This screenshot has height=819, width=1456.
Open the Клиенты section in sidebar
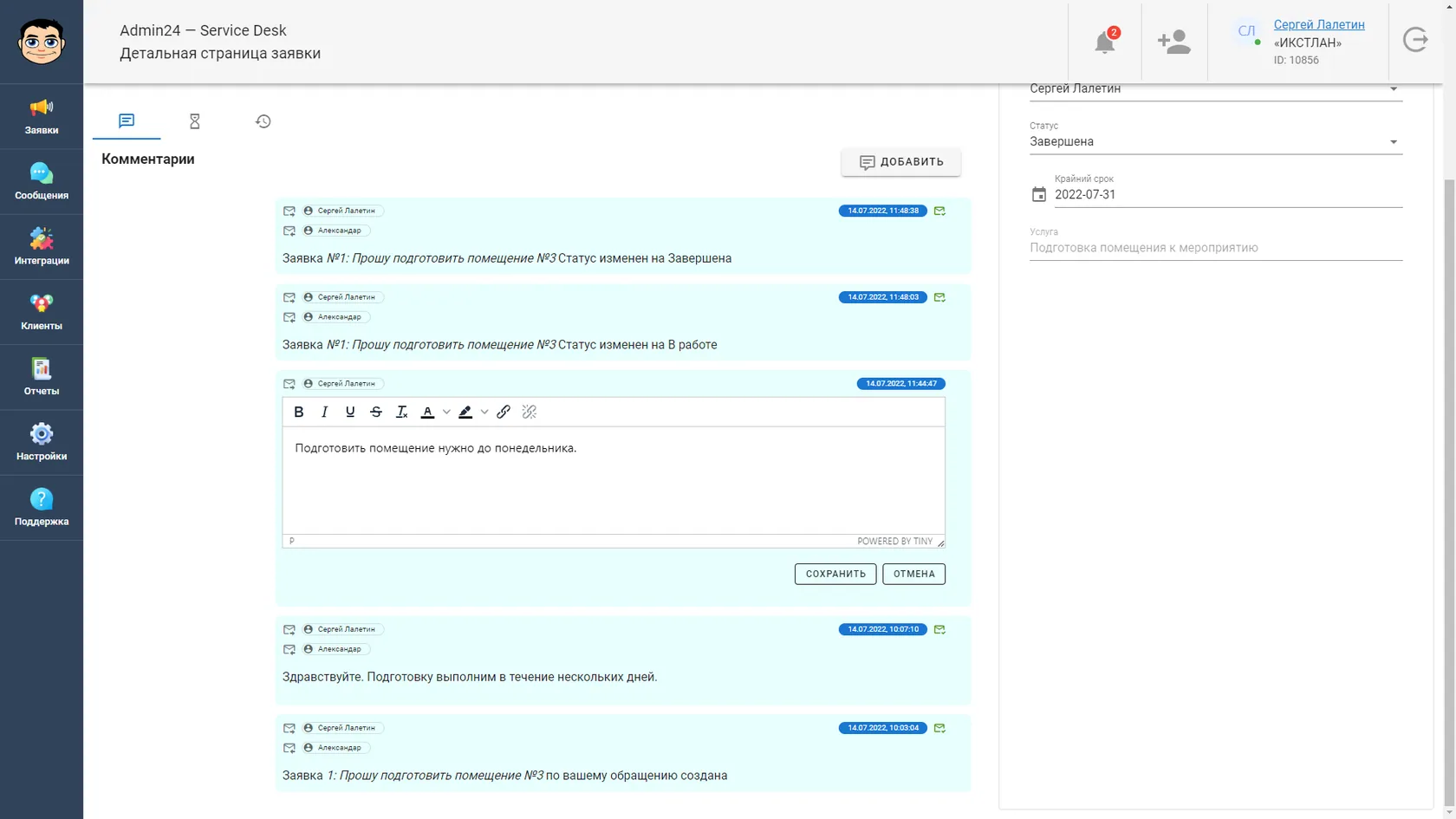(x=42, y=313)
